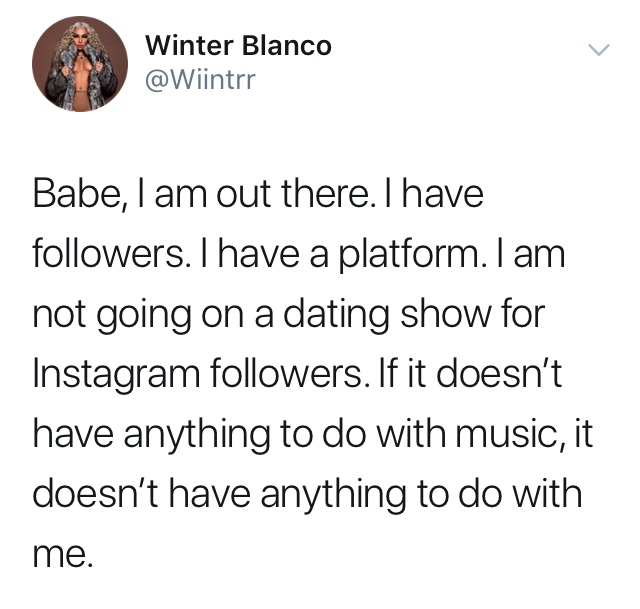The image size is (640, 609).
Task: Click the word "Blanco" in the display name
Action: pyautogui.click(x=287, y=45)
